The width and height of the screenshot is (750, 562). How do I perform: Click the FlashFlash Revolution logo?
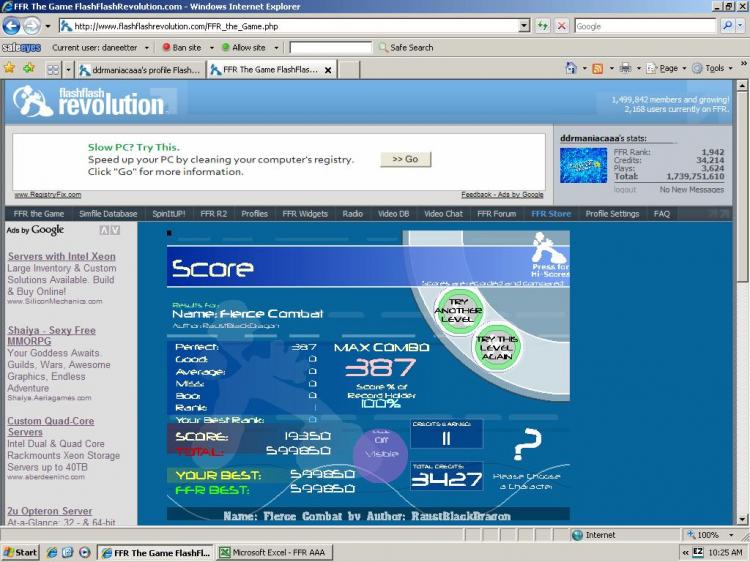tap(88, 101)
